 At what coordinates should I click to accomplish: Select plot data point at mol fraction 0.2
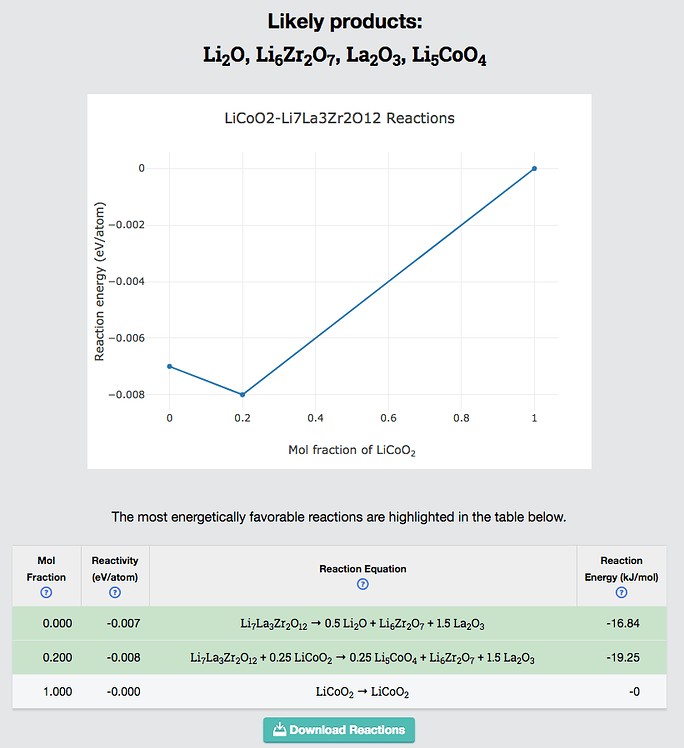(x=242, y=395)
